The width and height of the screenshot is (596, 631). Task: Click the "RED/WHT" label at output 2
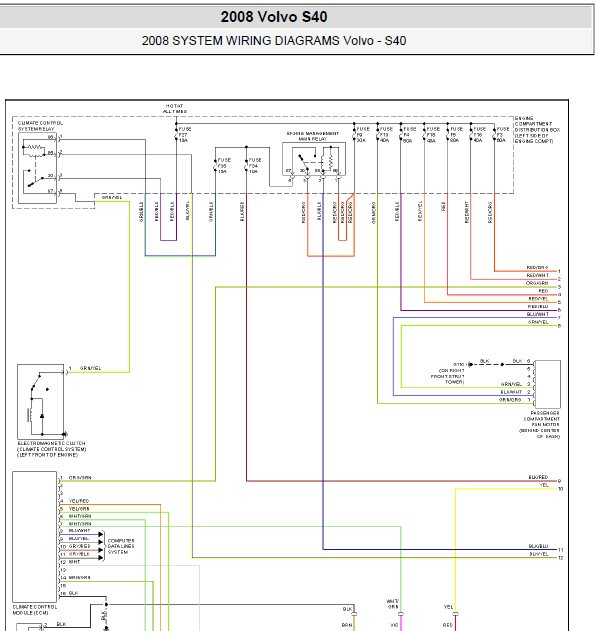(x=538, y=275)
